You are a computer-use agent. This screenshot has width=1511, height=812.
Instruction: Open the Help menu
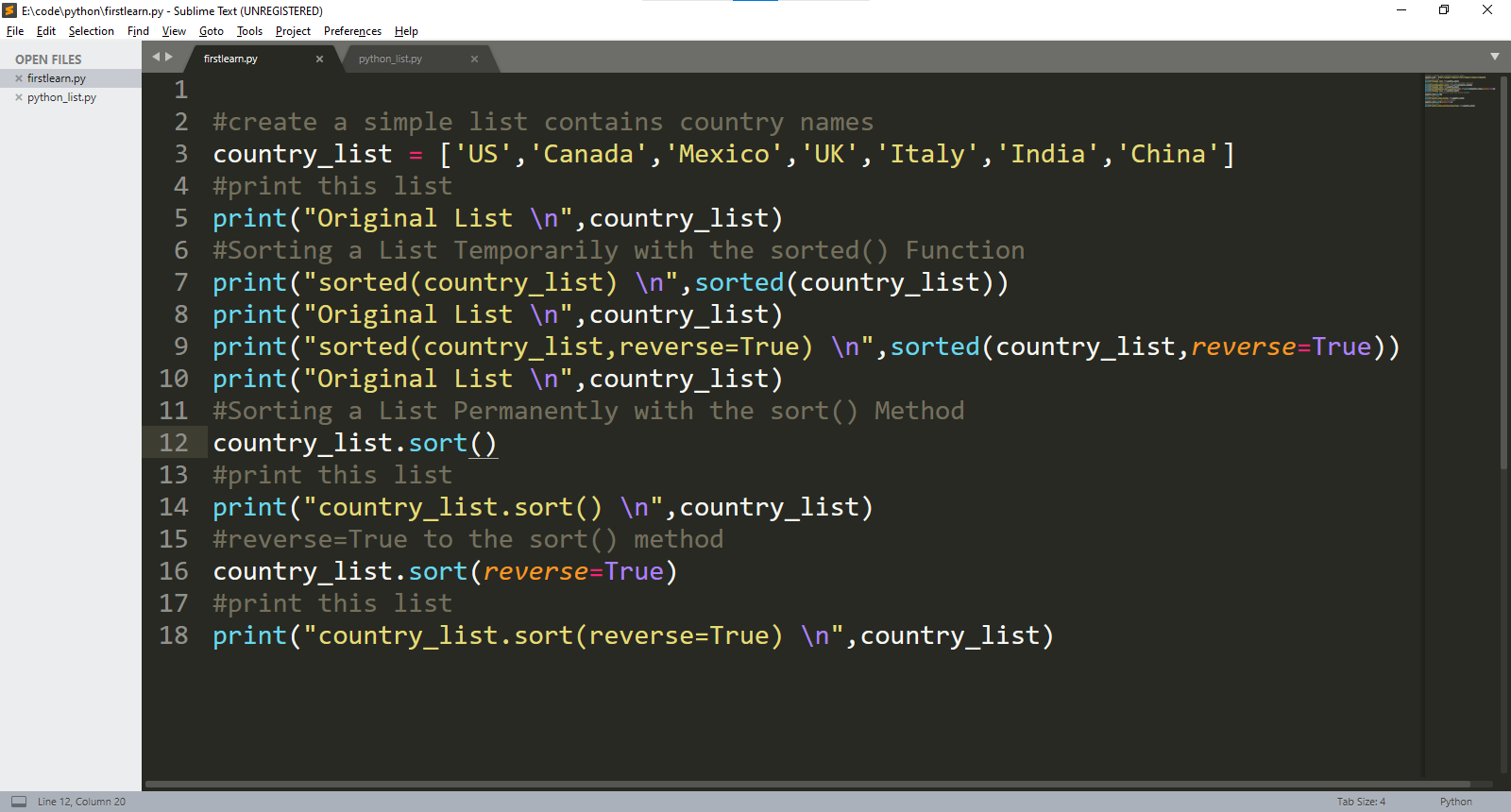pos(406,31)
